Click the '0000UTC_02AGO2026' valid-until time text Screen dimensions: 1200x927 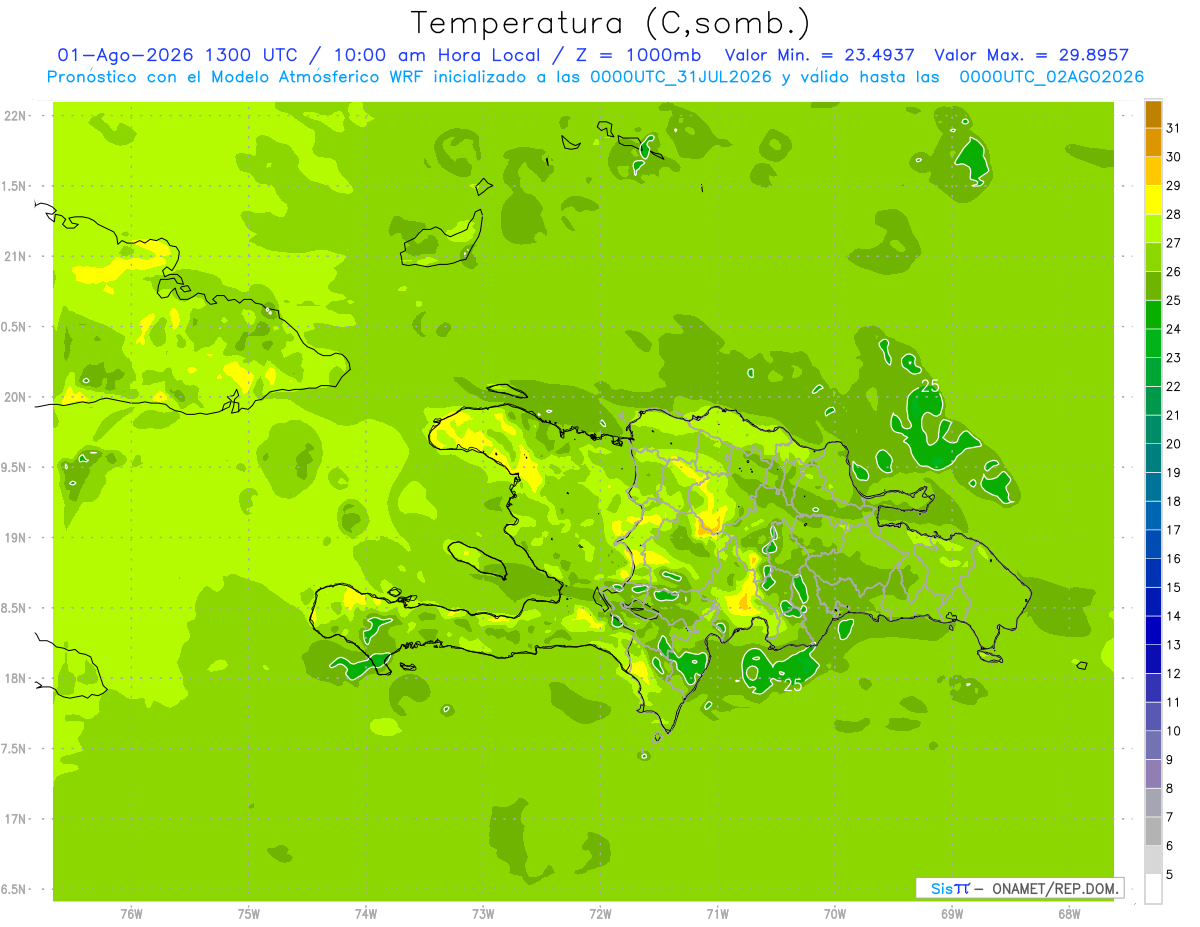[x=1051, y=76]
